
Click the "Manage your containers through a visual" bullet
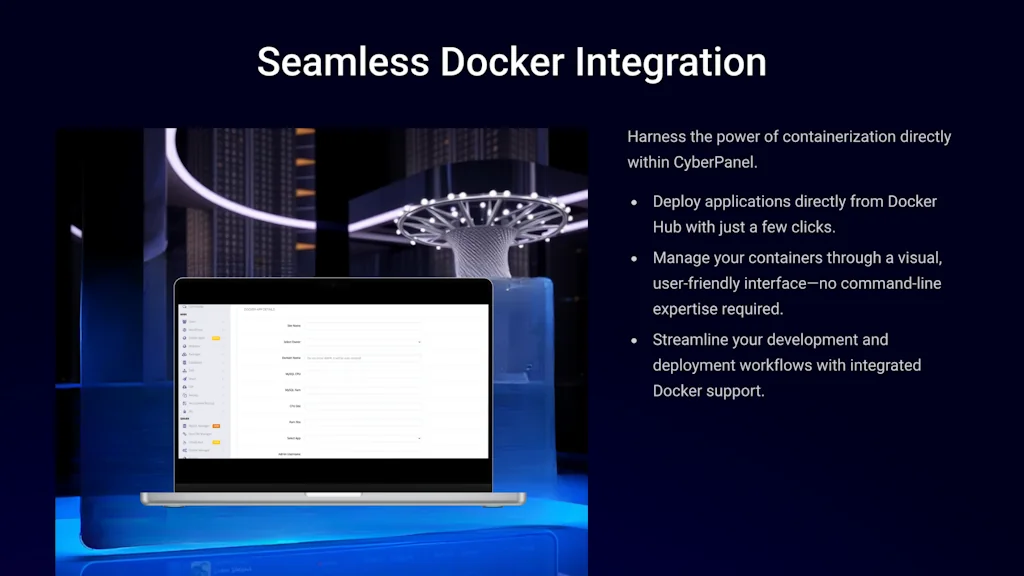coord(797,283)
